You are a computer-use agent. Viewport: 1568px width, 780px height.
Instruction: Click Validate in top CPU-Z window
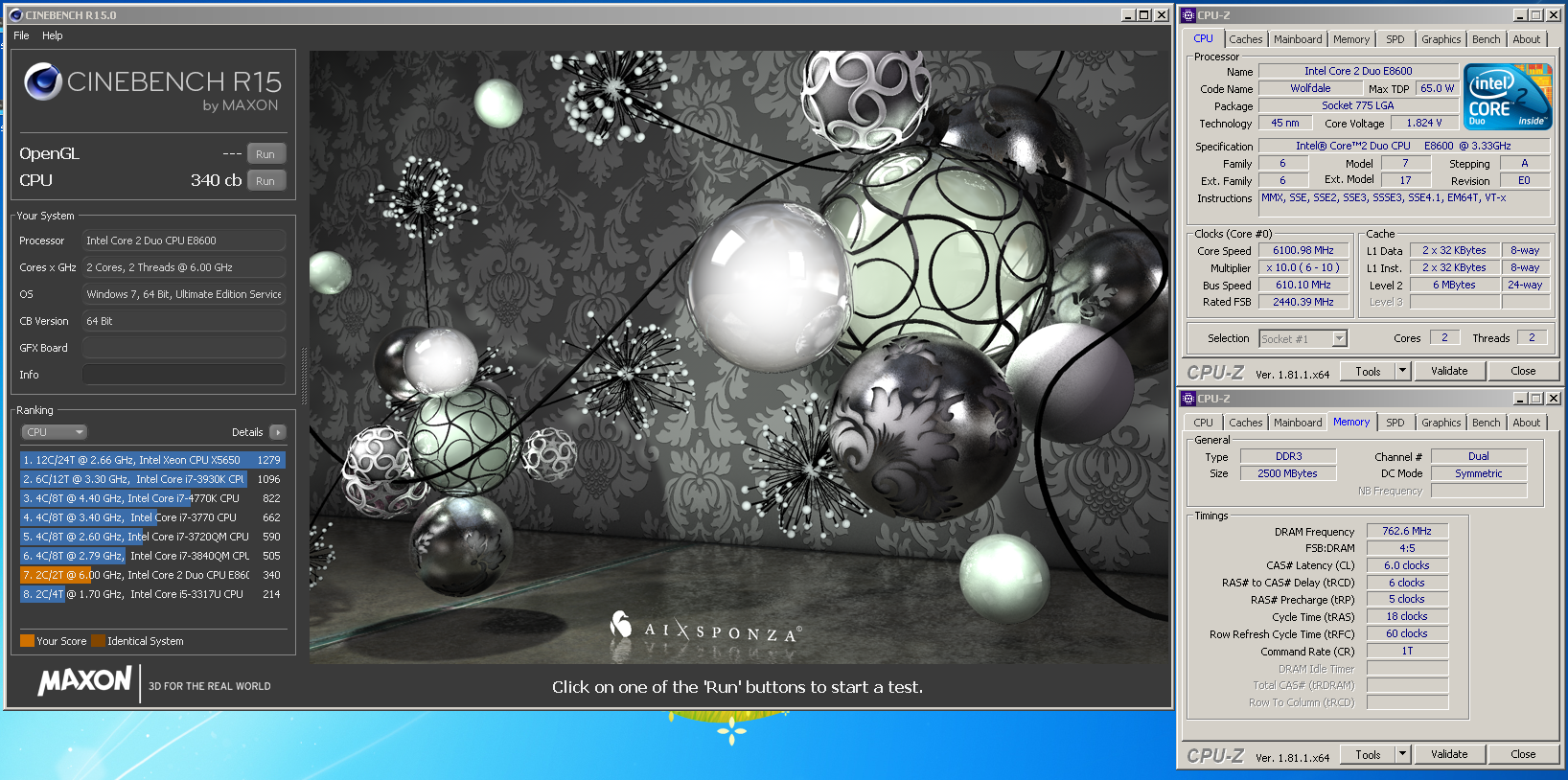(1449, 371)
